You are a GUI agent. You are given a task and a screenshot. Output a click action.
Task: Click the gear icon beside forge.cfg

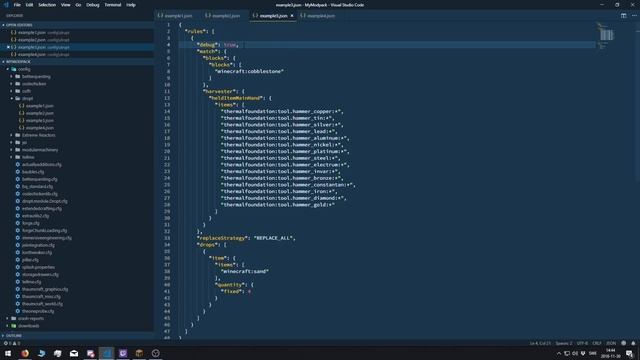18,223
